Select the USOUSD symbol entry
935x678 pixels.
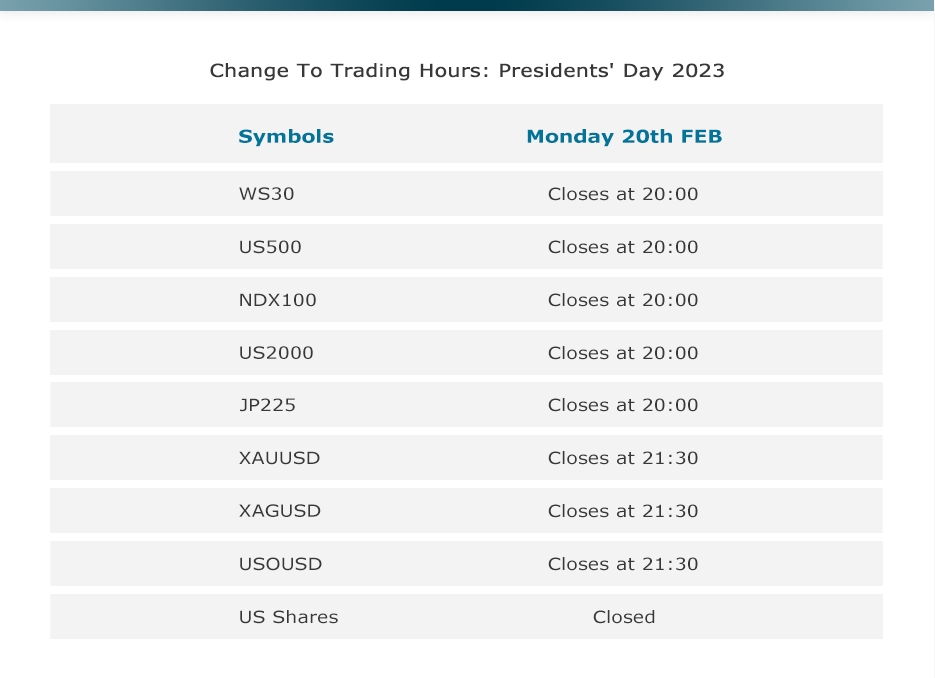pos(281,564)
